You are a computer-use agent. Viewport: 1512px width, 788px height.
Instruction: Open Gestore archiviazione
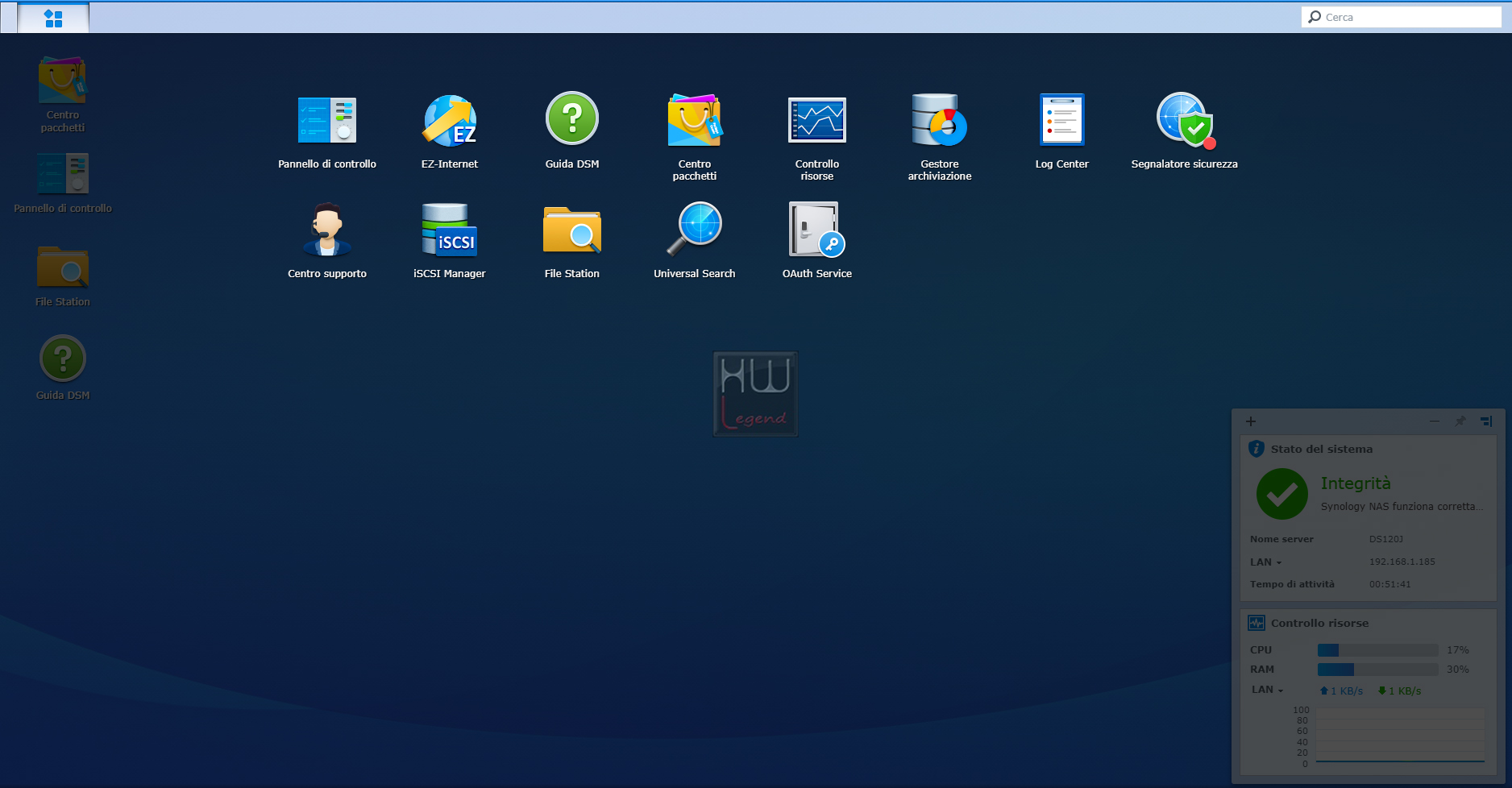pyautogui.click(x=940, y=136)
